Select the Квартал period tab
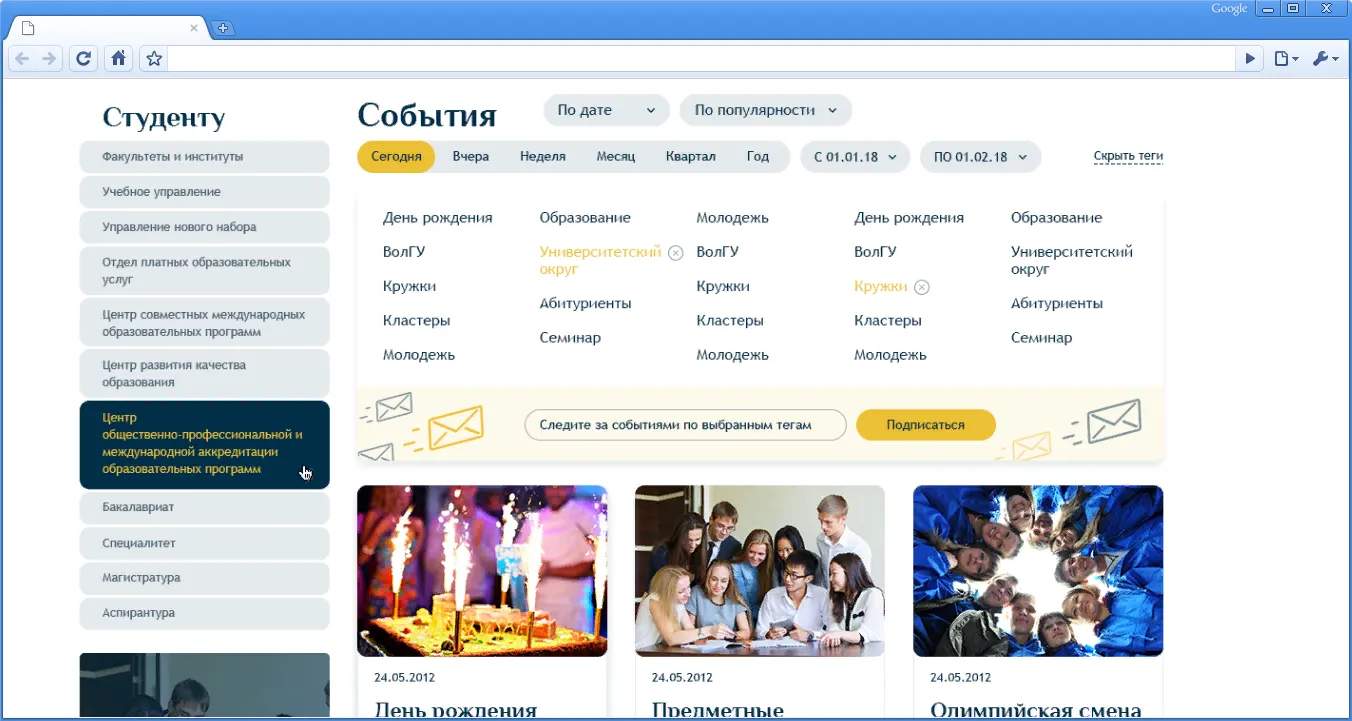 pos(691,157)
